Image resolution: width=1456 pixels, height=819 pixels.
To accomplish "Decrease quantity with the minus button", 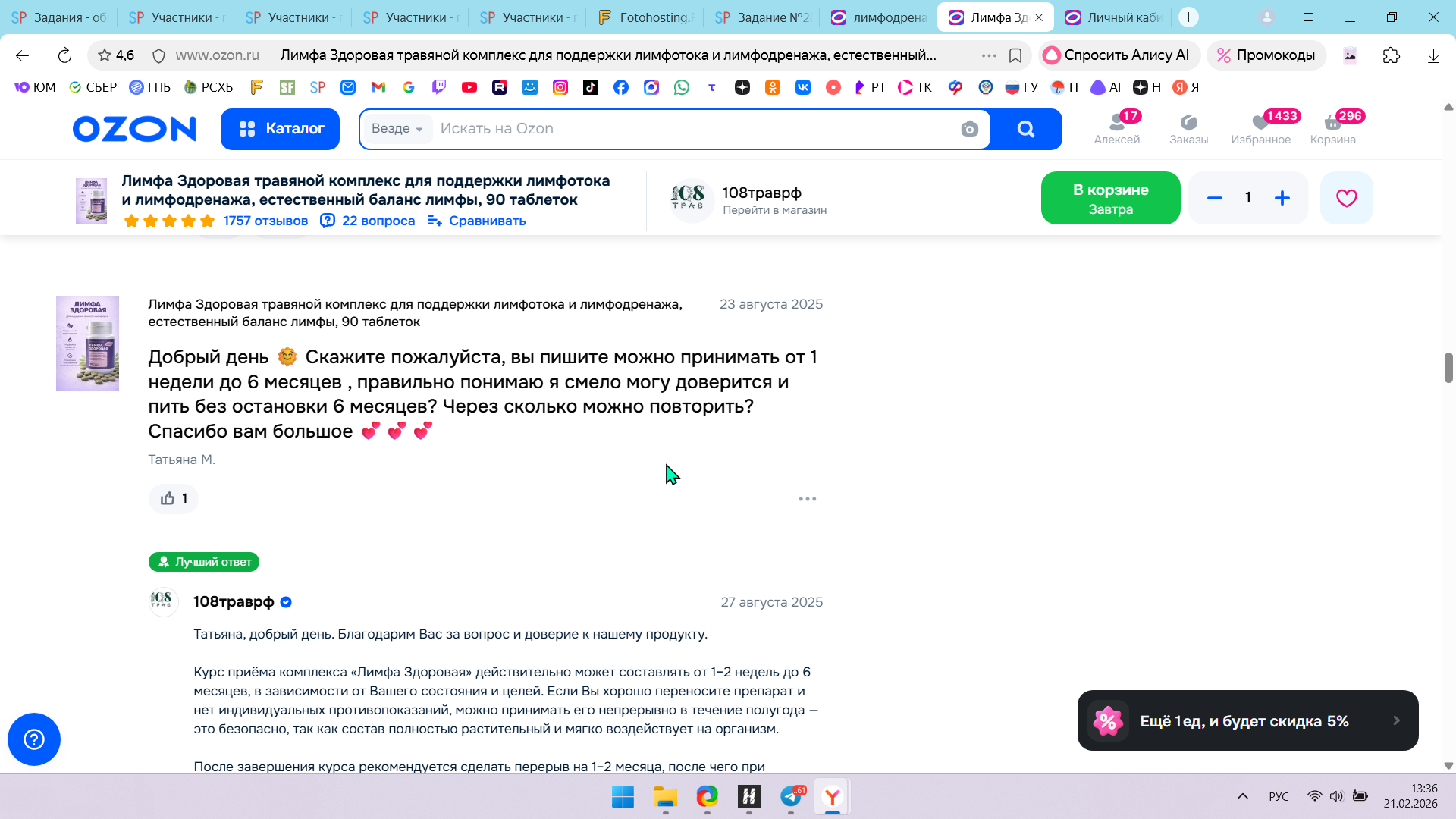I will click(x=1214, y=198).
